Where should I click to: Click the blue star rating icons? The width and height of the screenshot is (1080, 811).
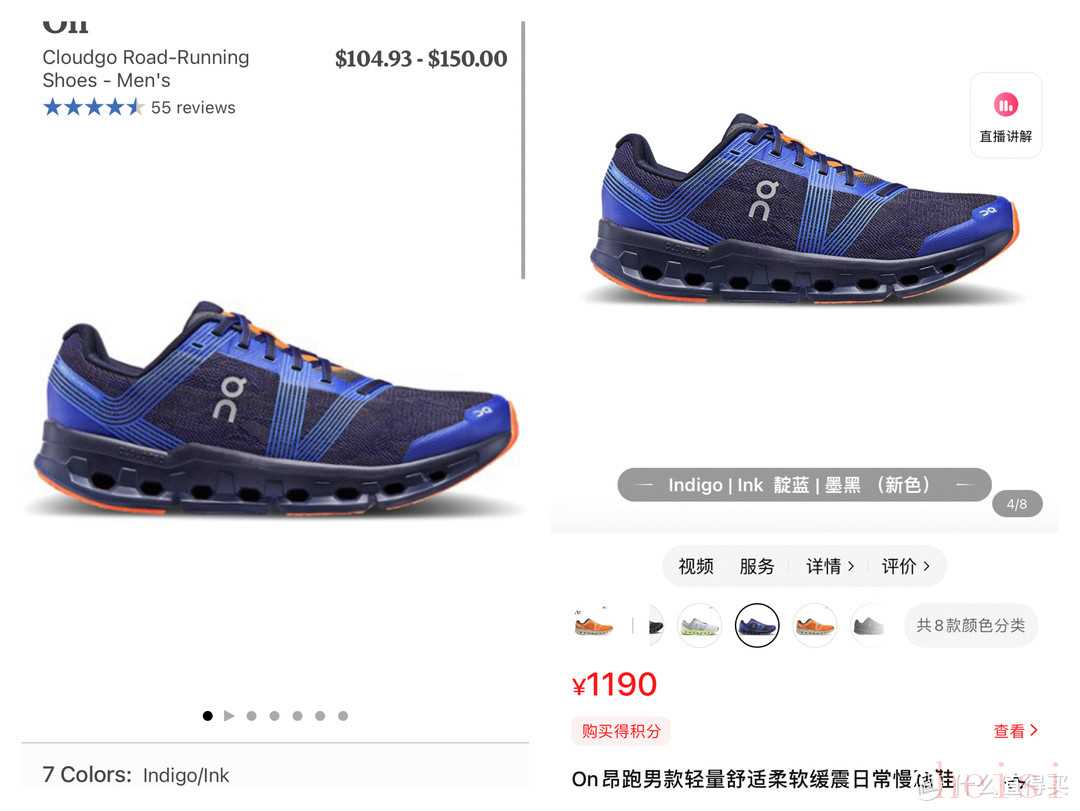(93, 107)
